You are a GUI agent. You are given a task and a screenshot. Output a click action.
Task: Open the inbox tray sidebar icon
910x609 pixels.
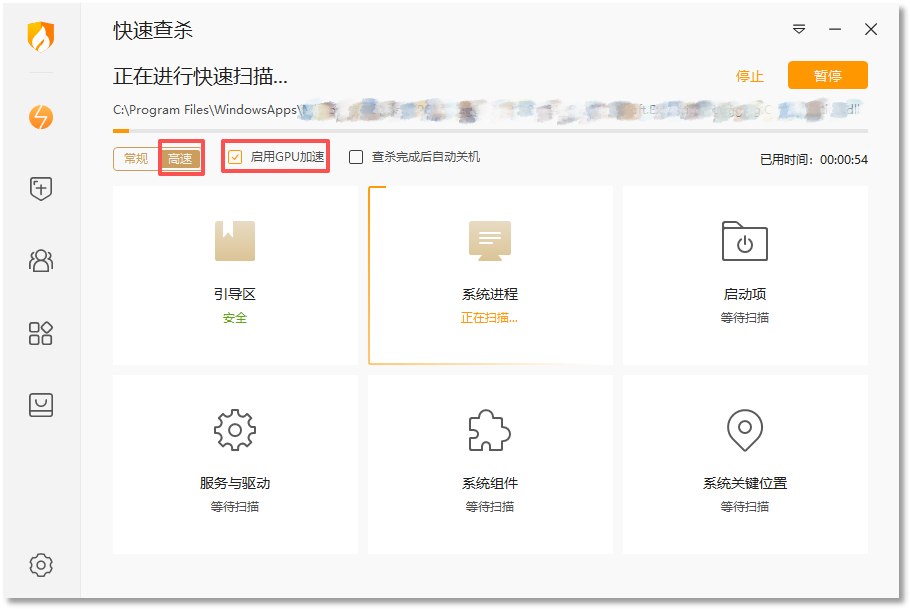pyautogui.click(x=41, y=405)
